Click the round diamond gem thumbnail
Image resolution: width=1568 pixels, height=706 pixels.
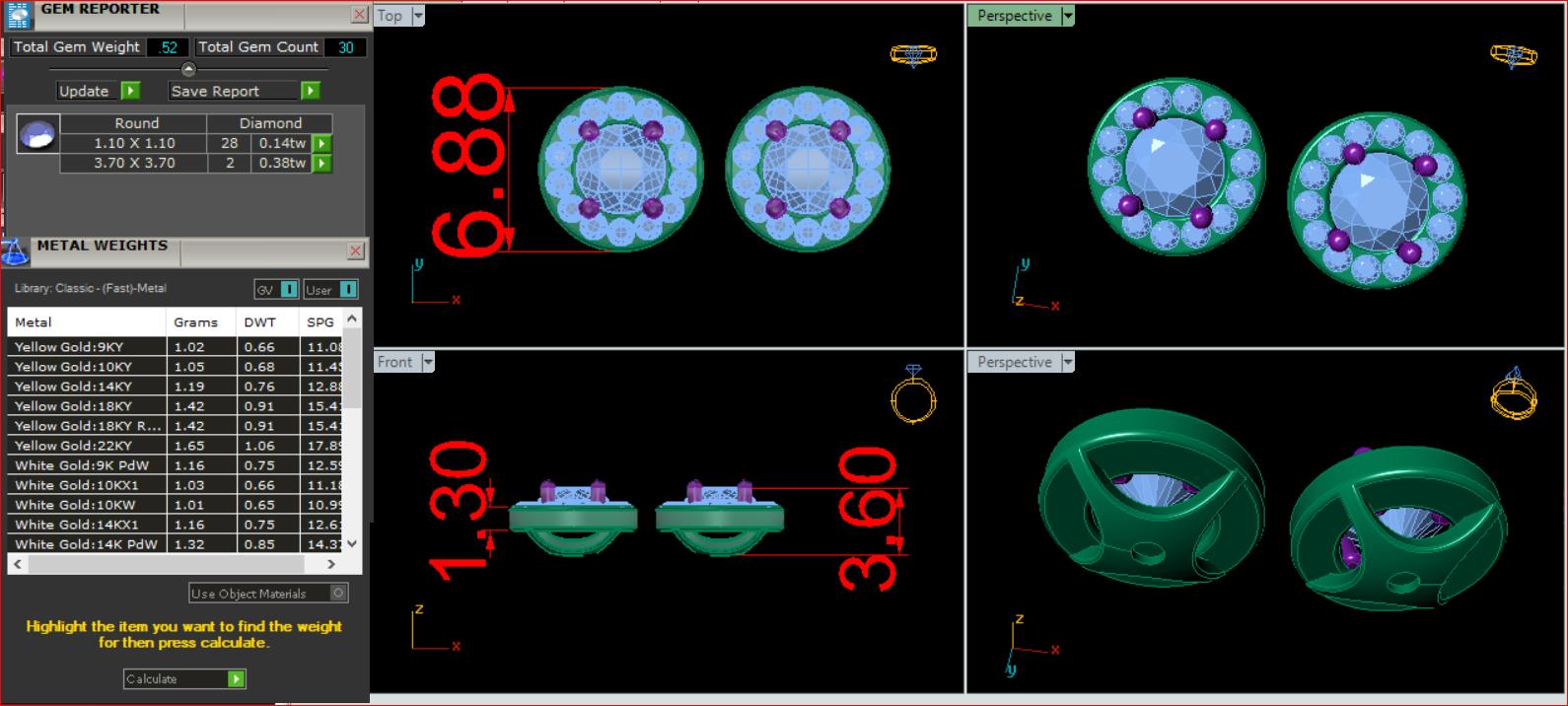[x=38, y=135]
